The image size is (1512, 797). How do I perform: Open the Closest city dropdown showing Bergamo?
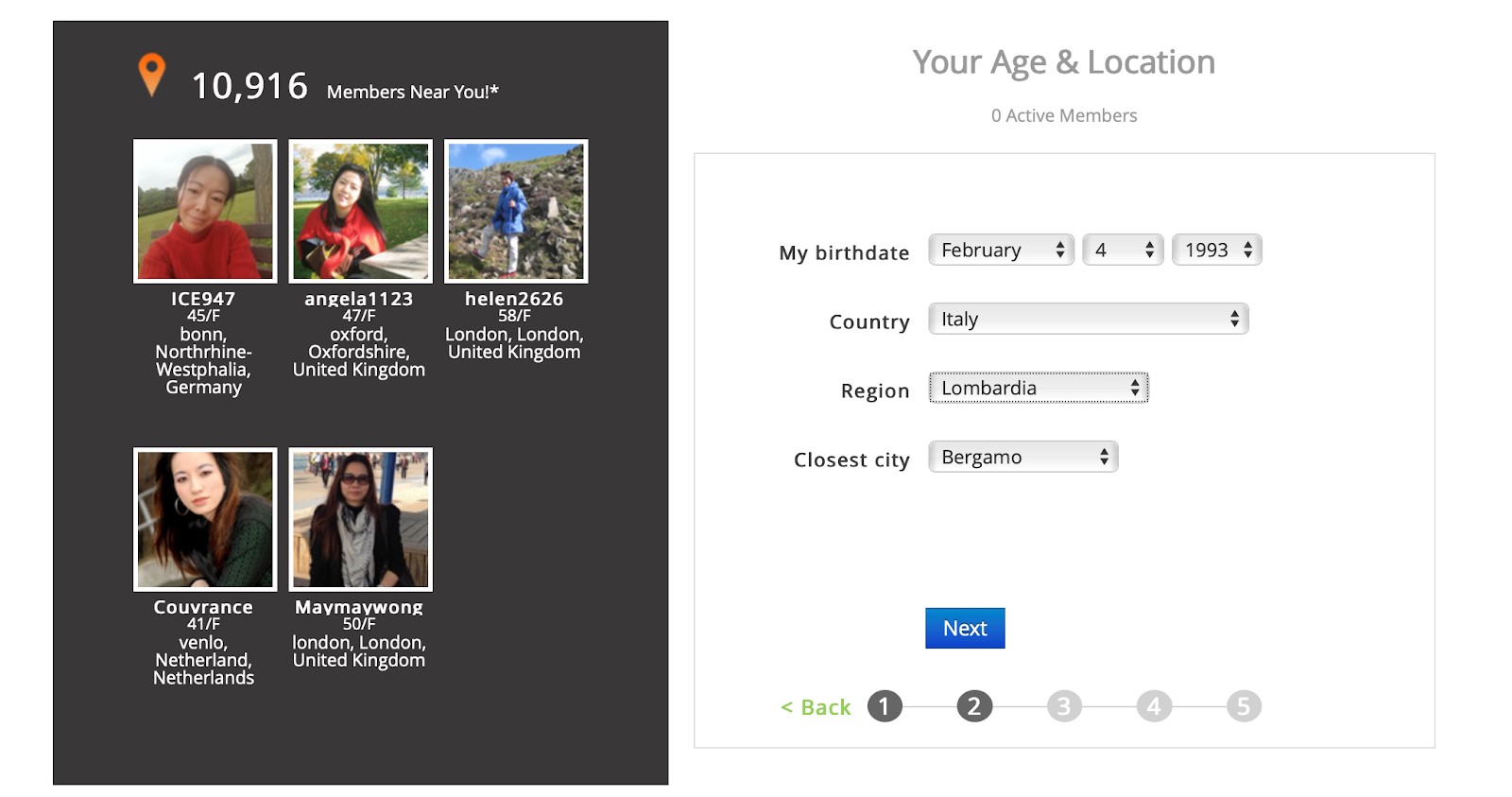pyautogui.click(x=1023, y=457)
